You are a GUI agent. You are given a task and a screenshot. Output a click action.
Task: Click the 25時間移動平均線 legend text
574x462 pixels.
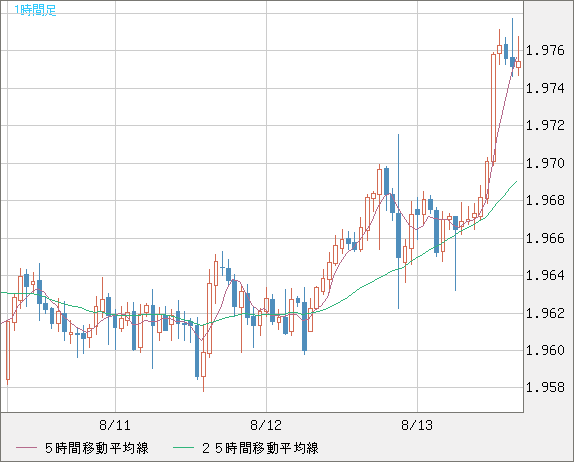click(260, 448)
